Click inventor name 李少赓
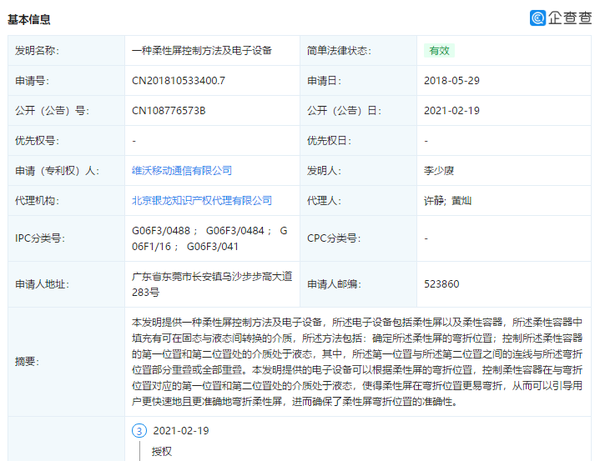This screenshot has height=461, width=600. coord(439,171)
